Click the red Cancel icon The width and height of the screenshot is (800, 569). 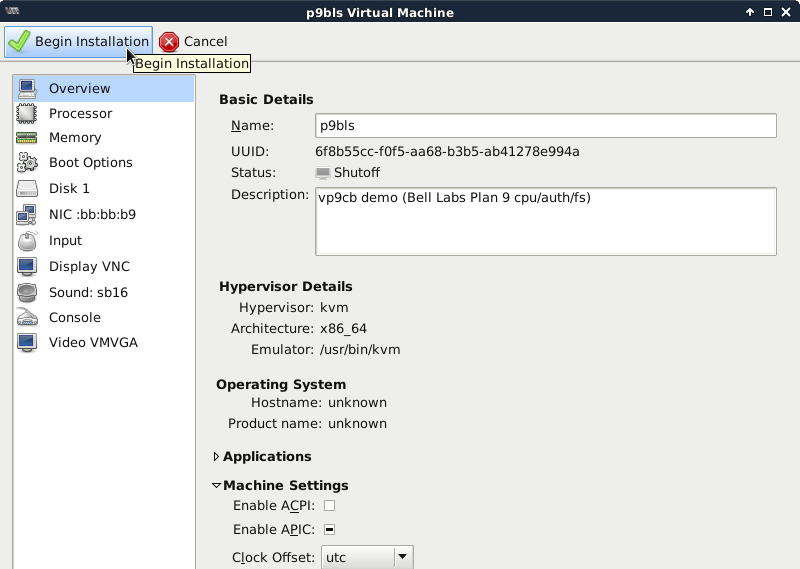coord(169,41)
